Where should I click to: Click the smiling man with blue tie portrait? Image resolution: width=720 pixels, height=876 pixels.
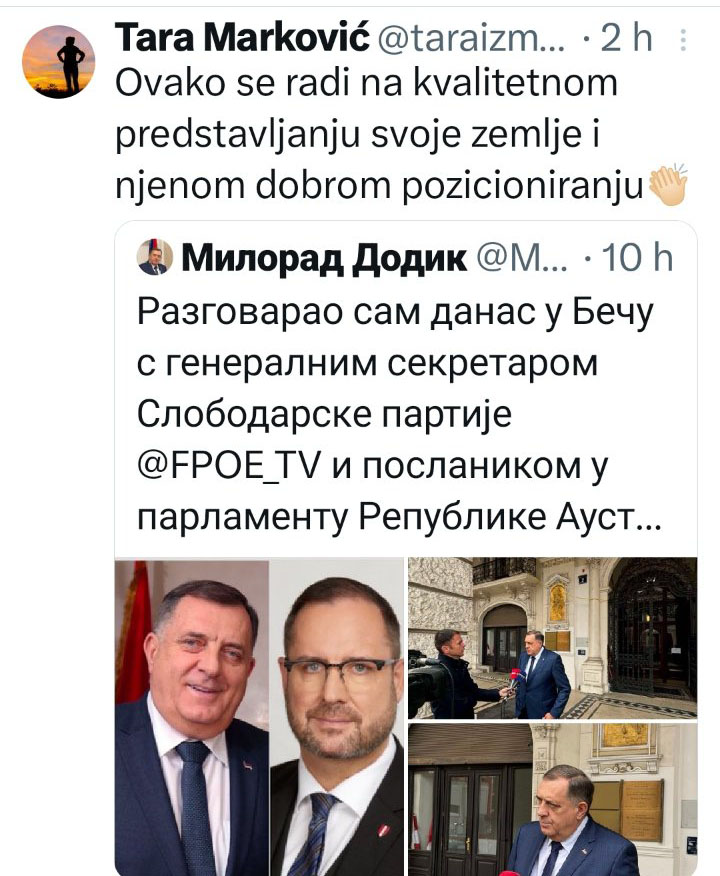coord(192,717)
